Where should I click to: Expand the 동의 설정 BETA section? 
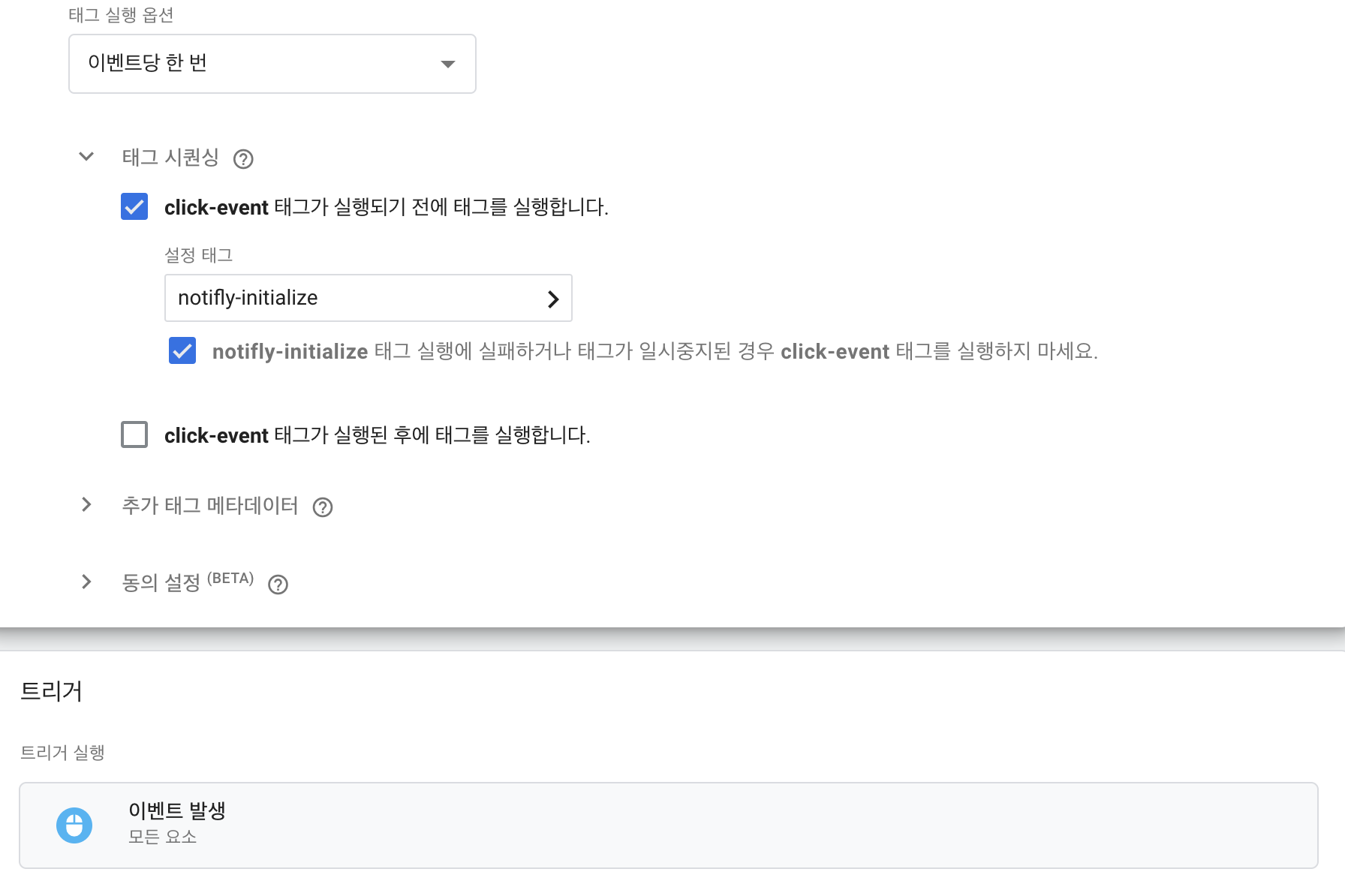[x=86, y=582]
